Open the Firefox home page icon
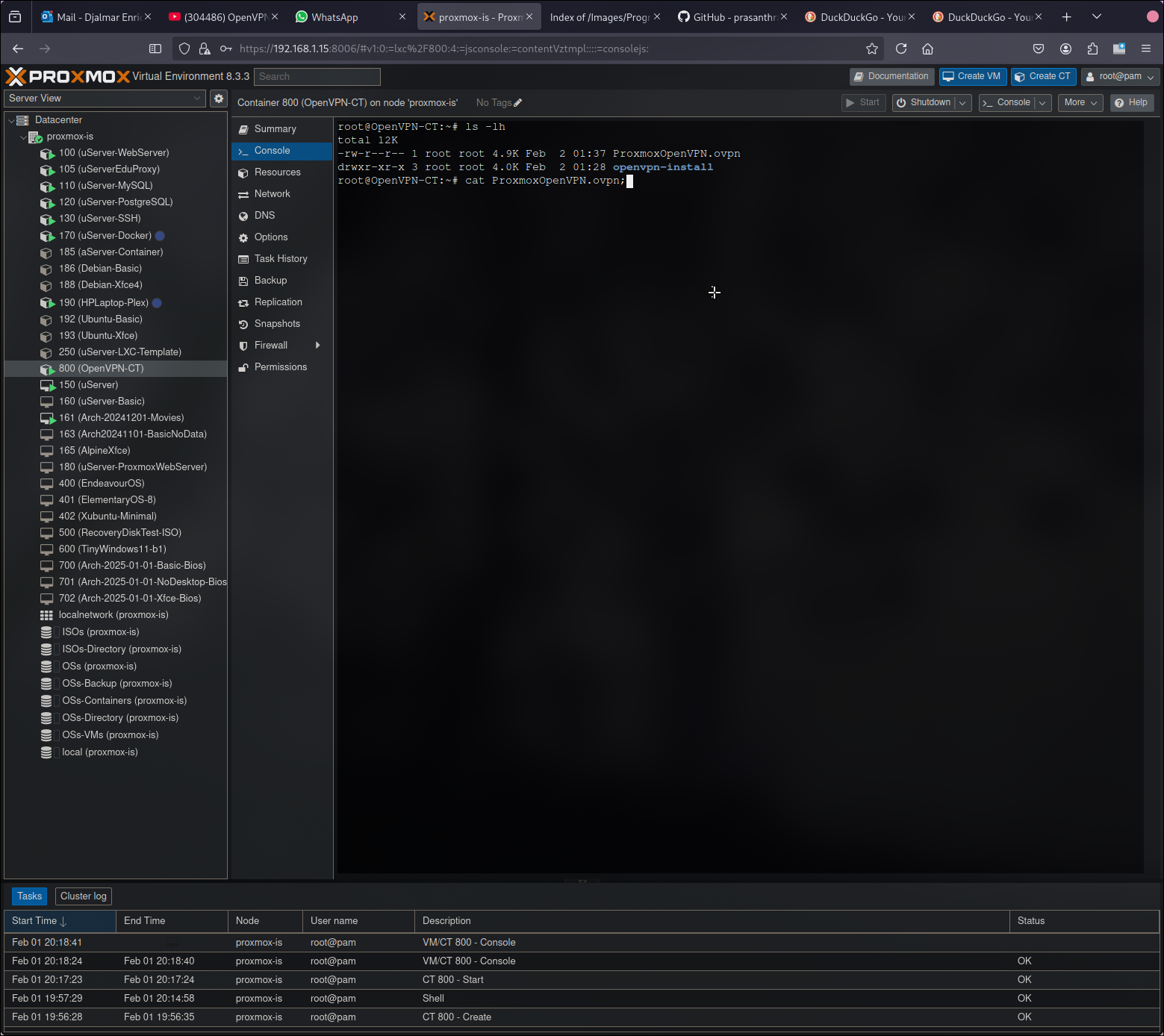1164x1036 pixels. click(927, 49)
